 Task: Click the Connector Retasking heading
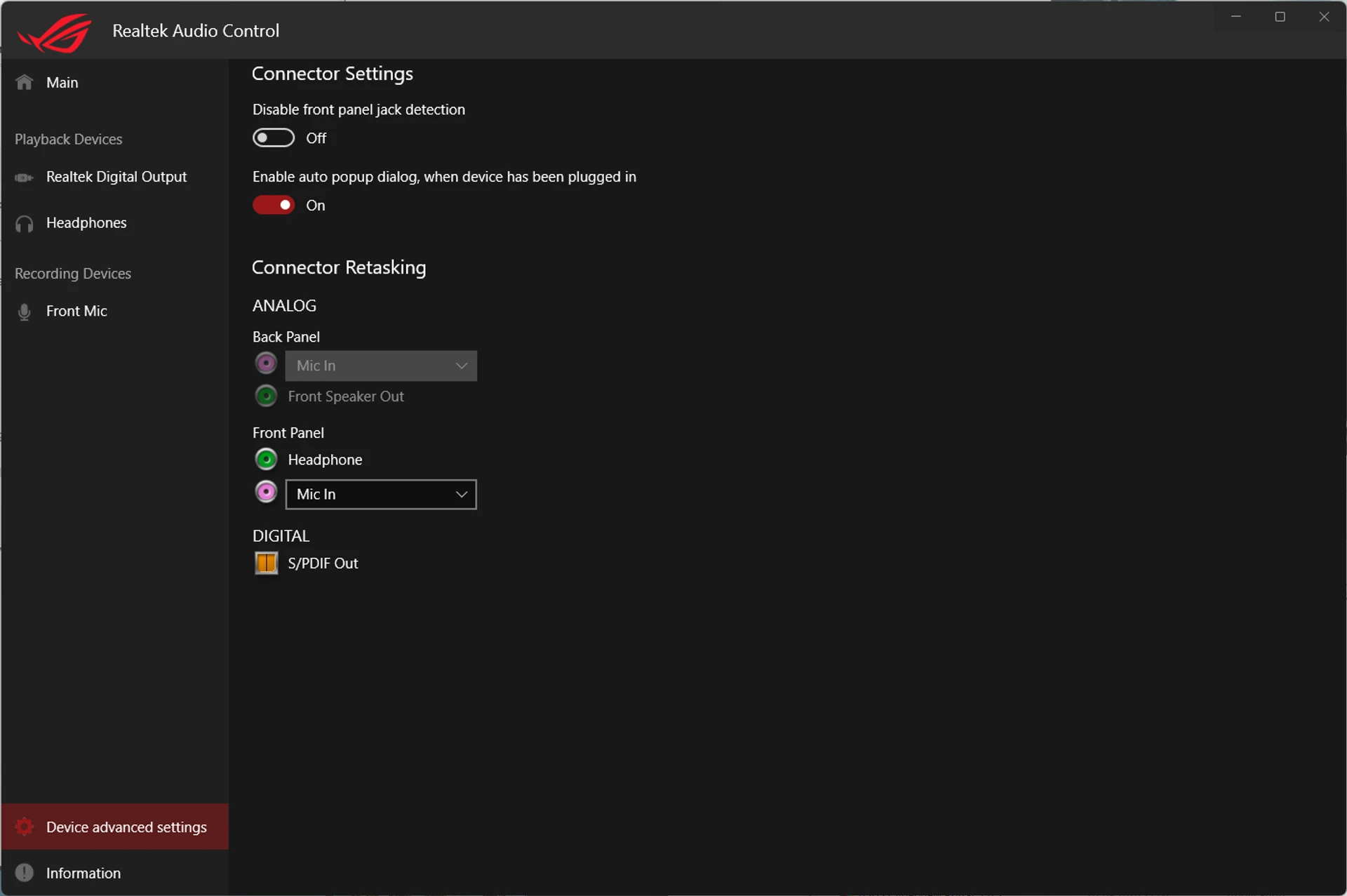pyautogui.click(x=339, y=267)
